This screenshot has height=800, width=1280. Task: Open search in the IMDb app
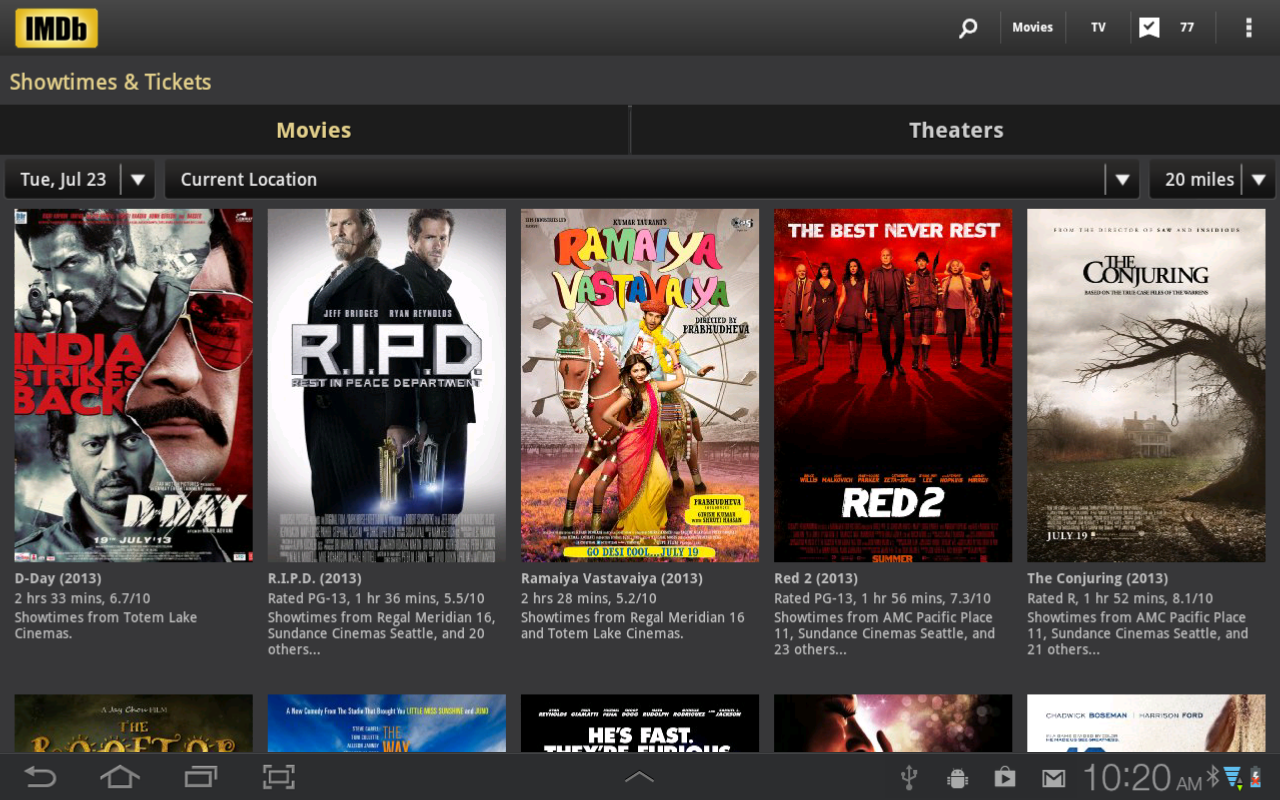click(966, 27)
